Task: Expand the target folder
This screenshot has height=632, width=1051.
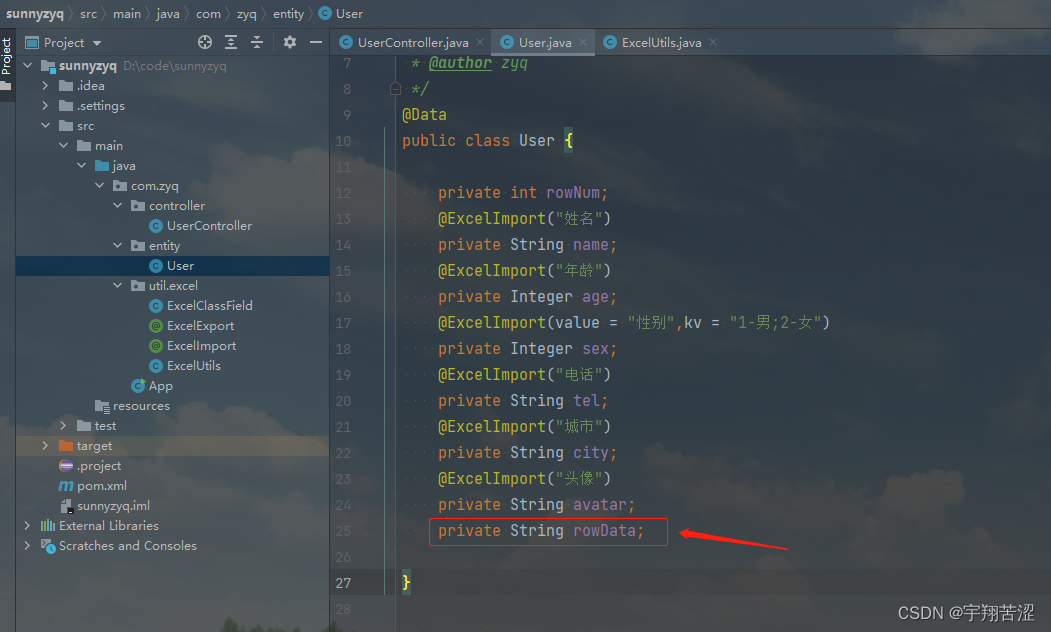Action: click(x=46, y=446)
